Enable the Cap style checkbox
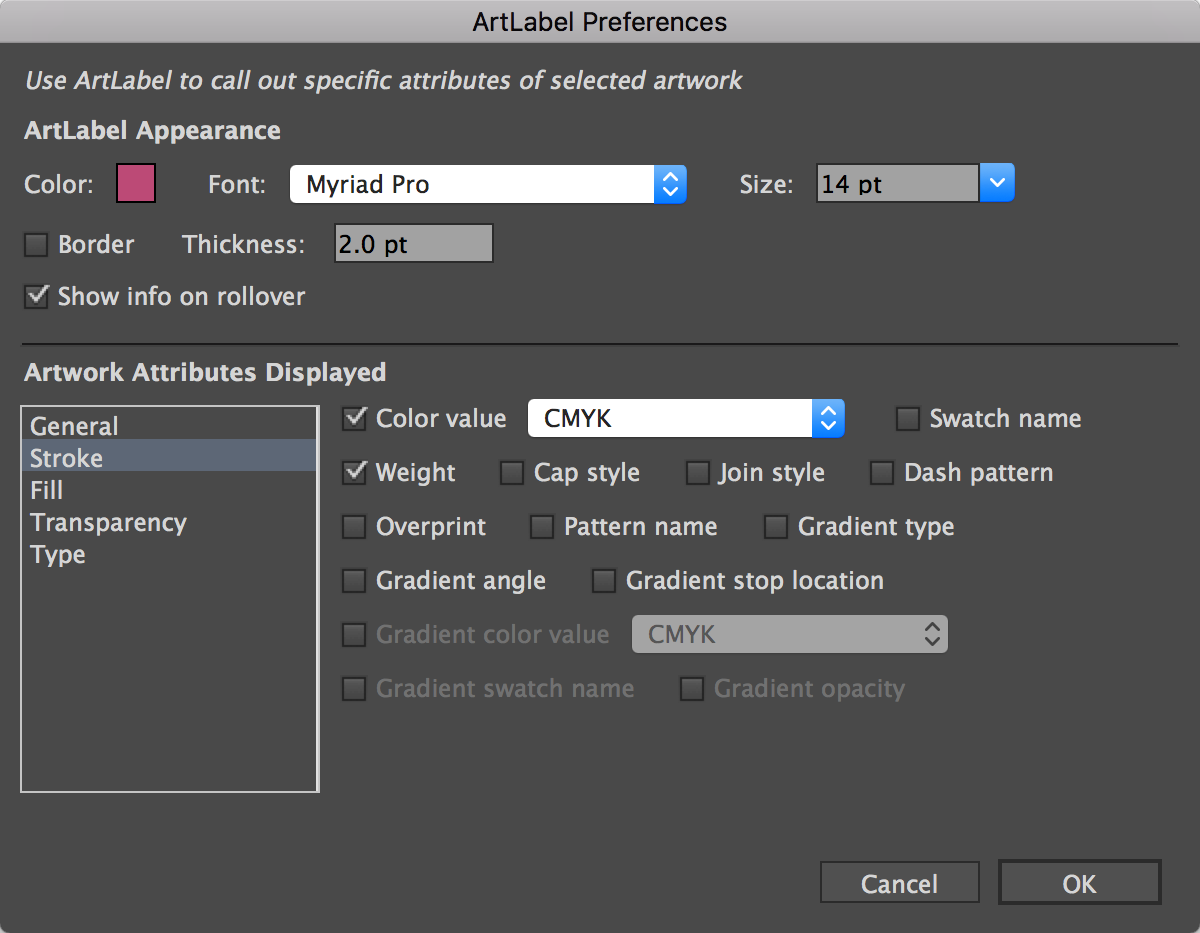The width and height of the screenshot is (1200, 933). click(x=511, y=473)
